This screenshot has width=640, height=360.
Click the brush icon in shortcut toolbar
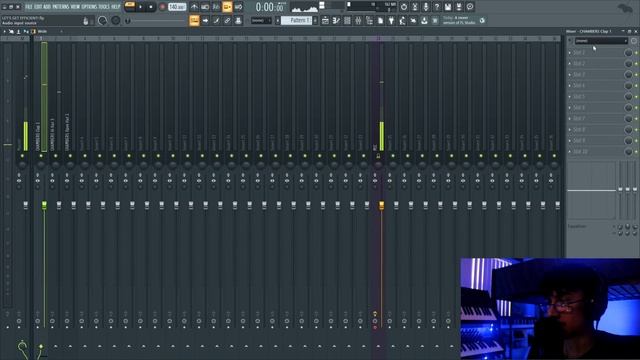coord(216,20)
